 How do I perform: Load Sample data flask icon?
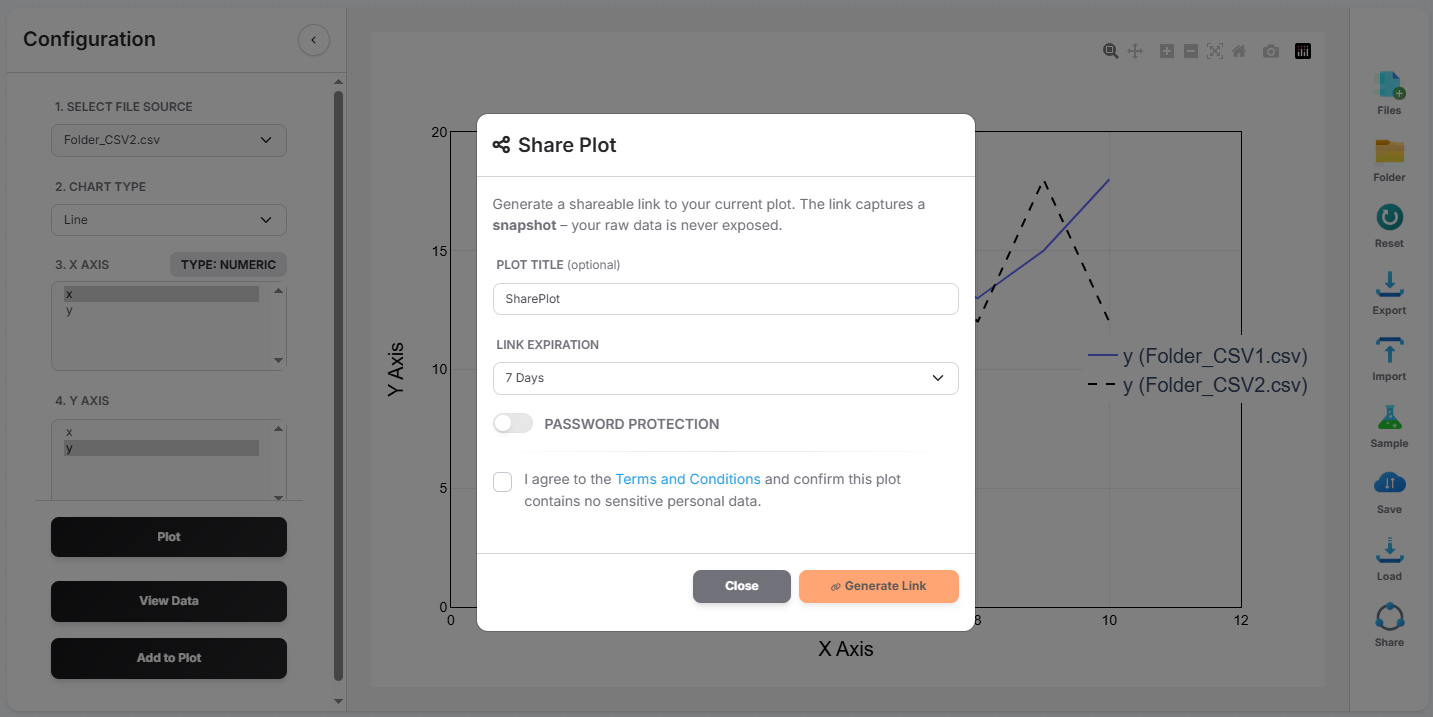pos(1389,418)
